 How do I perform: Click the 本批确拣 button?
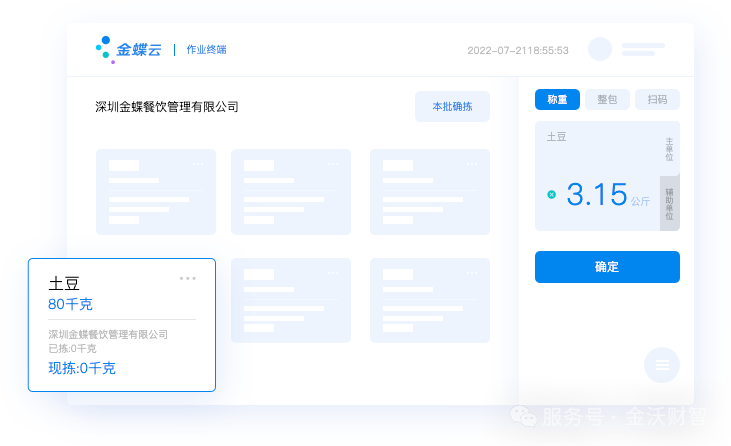[452, 106]
